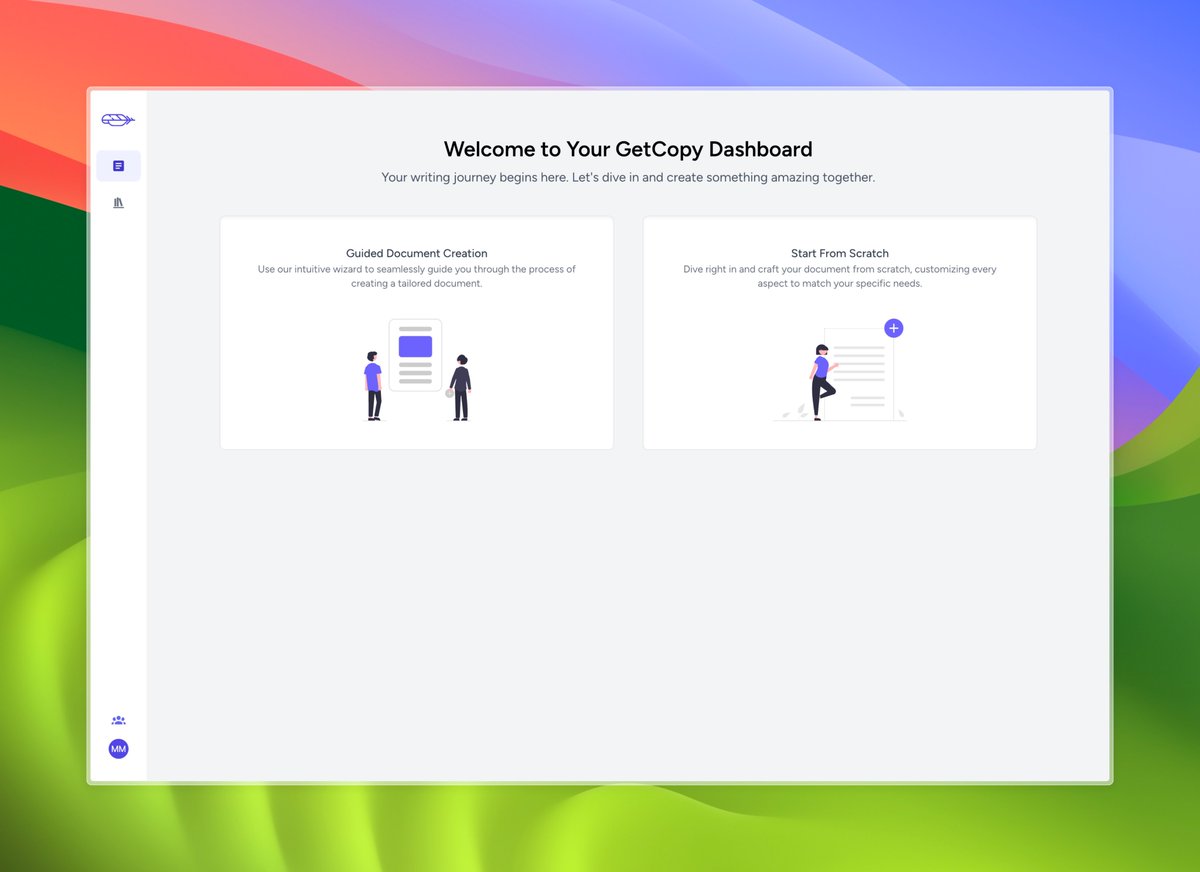Choose the Guided Document Creation card
Image resolution: width=1200 pixels, height=872 pixels.
(x=417, y=333)
